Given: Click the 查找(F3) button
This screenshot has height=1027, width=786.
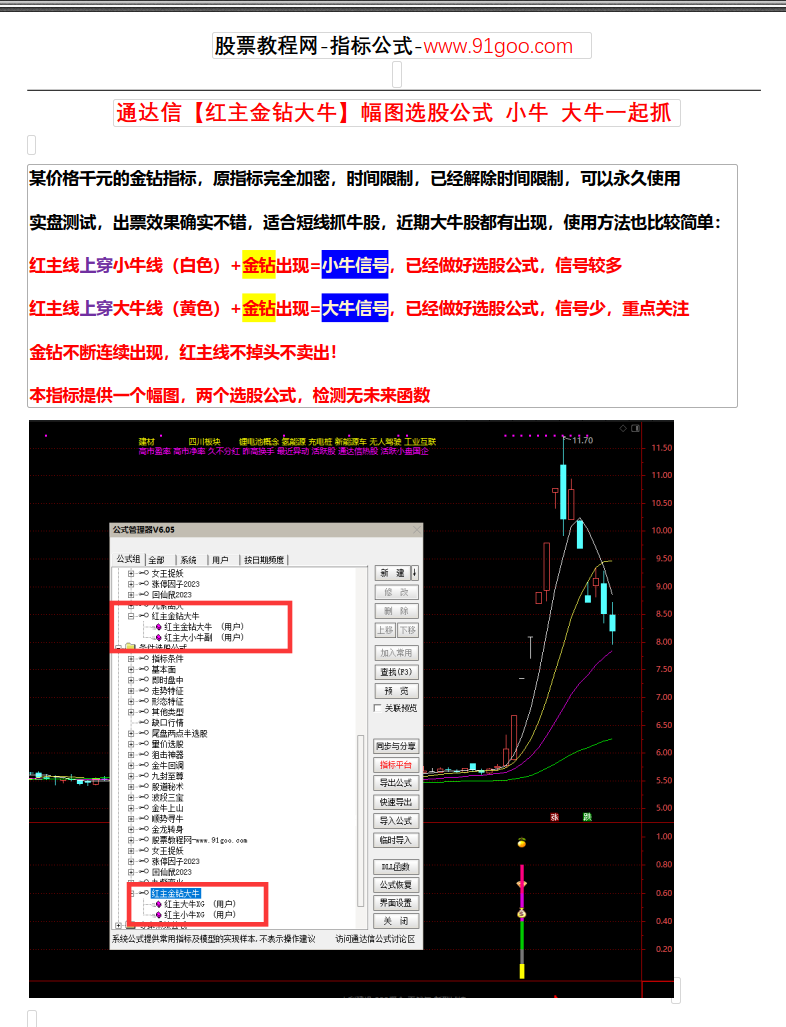Looking at the screenshot, I should coord(396,672).
